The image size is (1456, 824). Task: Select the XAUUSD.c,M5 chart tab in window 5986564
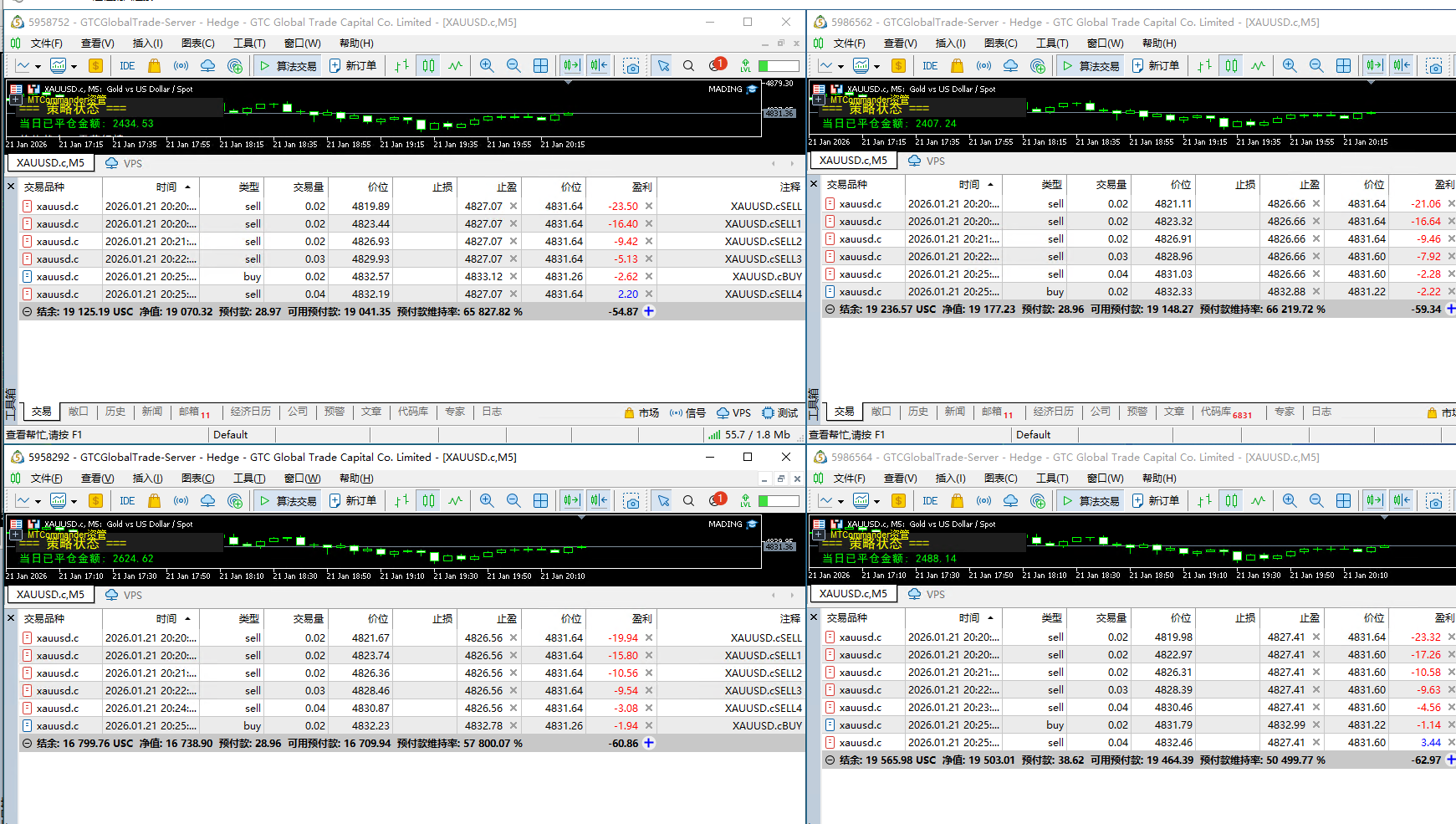[853, 594]
